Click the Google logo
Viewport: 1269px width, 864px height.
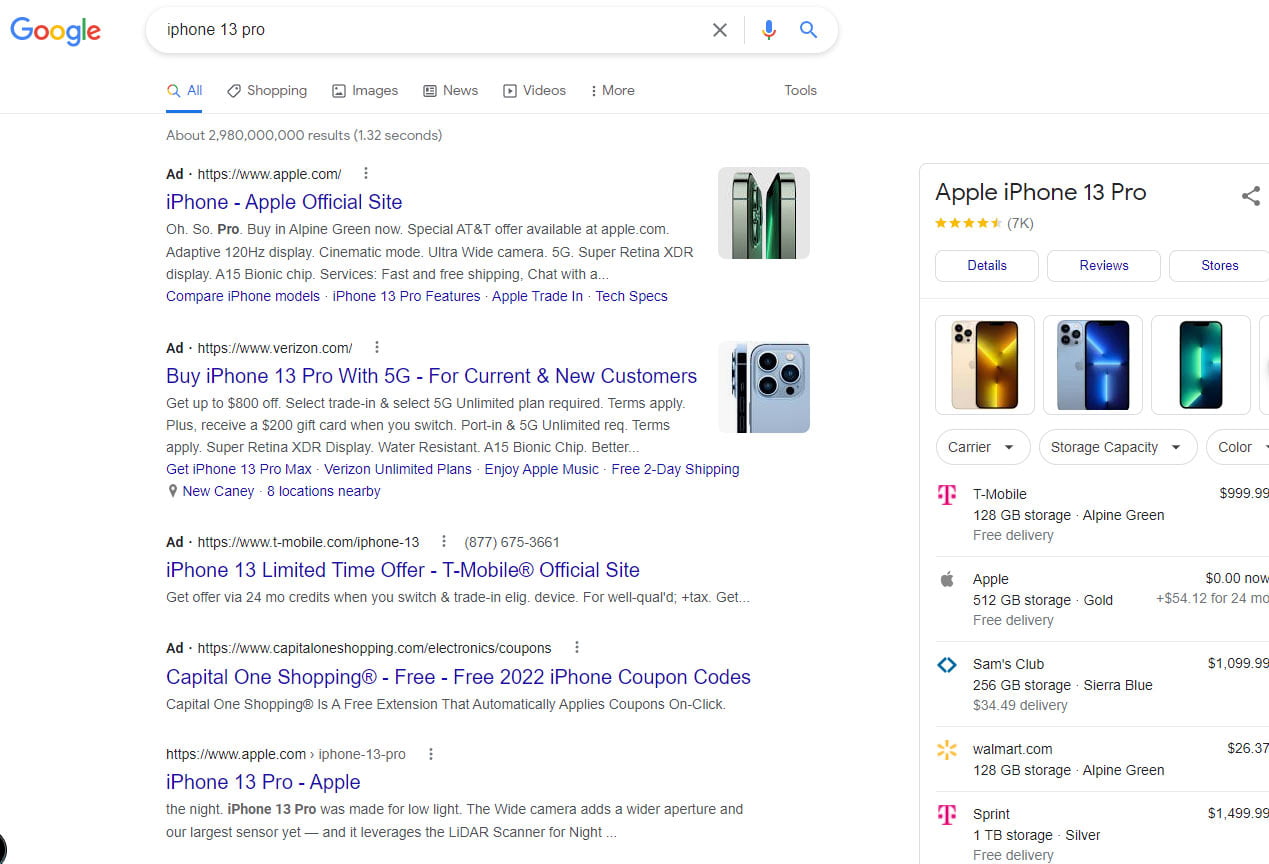[56, 31]
